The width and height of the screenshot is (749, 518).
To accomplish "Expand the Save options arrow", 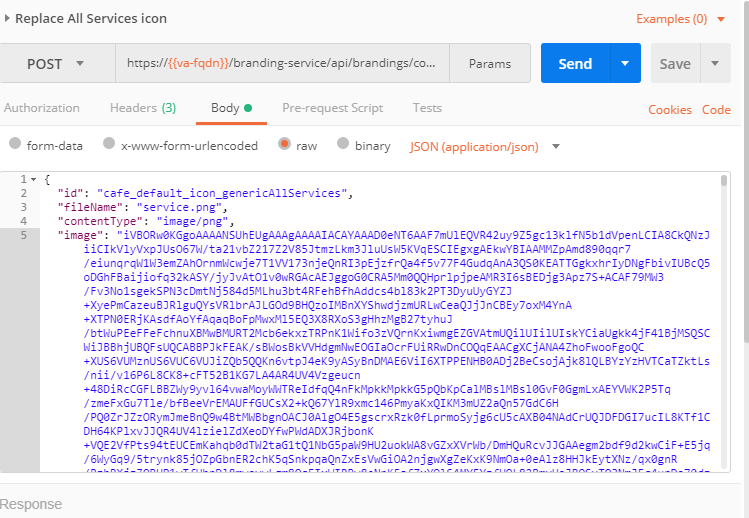I will click(x=715, y=64).
